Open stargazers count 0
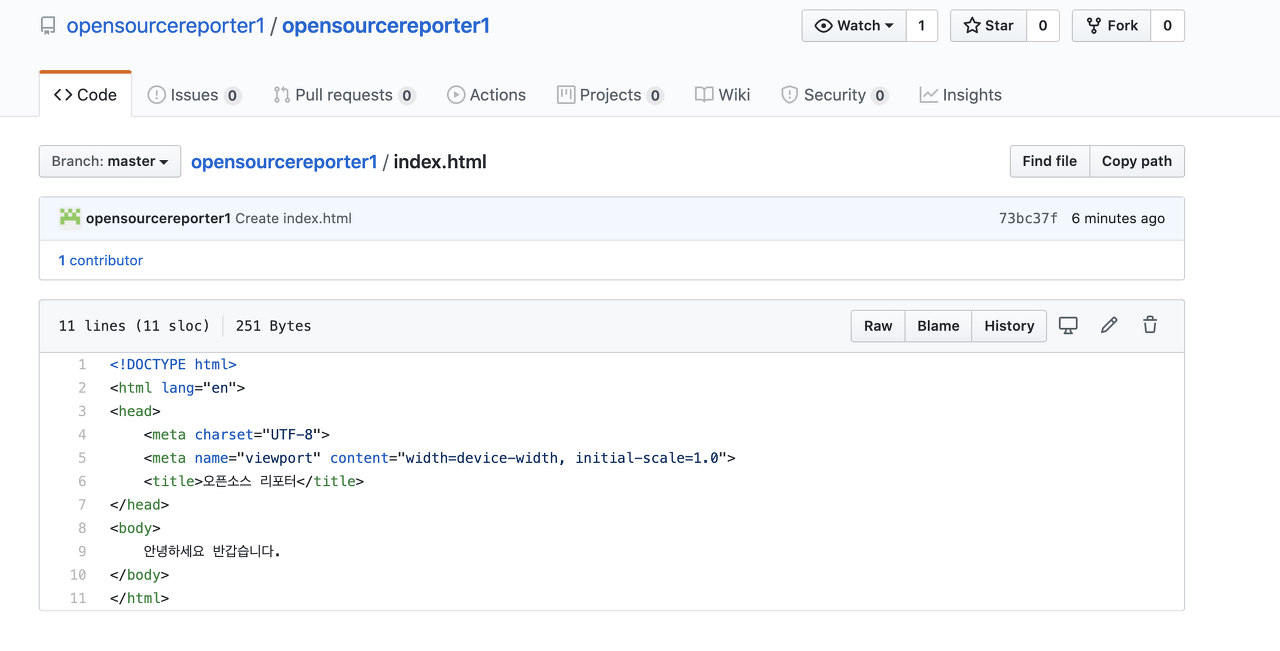Image resolution: width=1280 pixels, height=651 pixels. 1043,26
